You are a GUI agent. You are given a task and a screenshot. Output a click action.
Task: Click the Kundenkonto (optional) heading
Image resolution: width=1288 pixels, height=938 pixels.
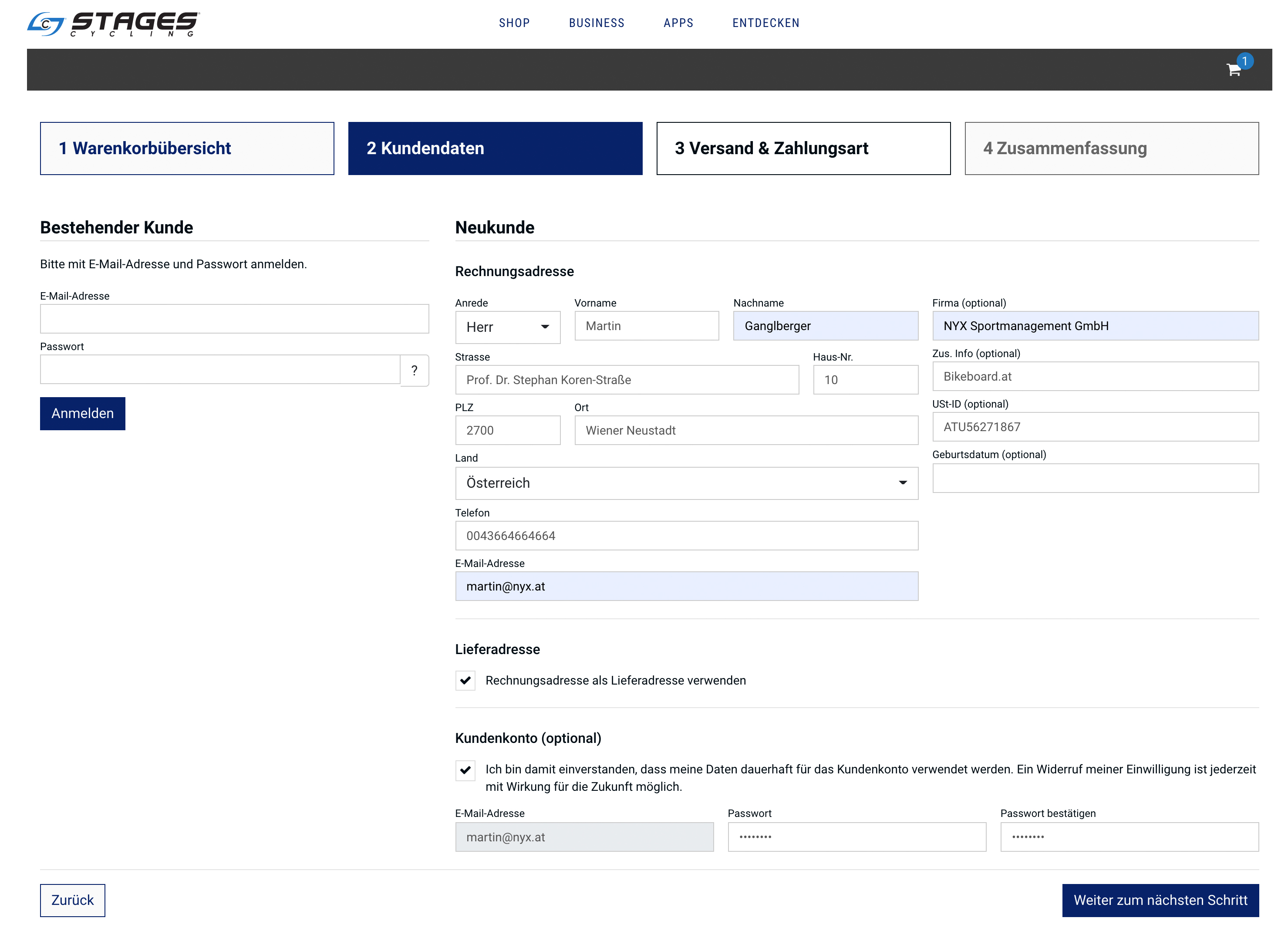point(528,738)
